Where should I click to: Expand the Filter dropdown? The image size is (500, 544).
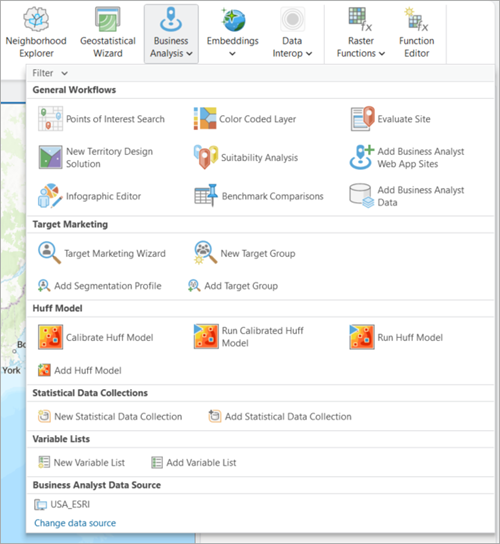click(x=50, y=73)
